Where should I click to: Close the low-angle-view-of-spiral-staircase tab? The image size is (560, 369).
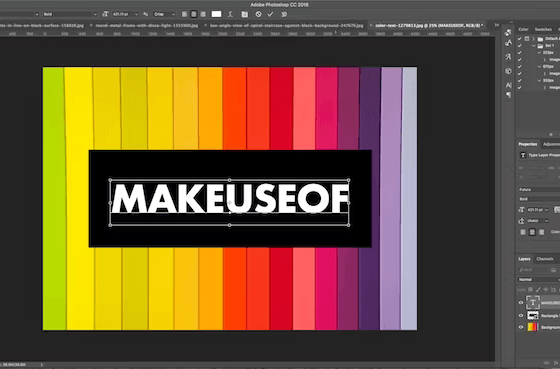click(x=206, y=25)
